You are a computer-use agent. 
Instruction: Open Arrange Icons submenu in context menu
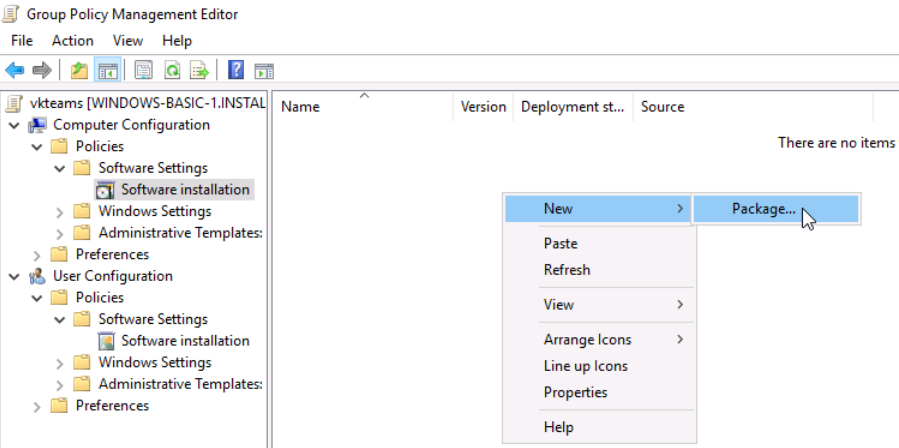point(587,340)
